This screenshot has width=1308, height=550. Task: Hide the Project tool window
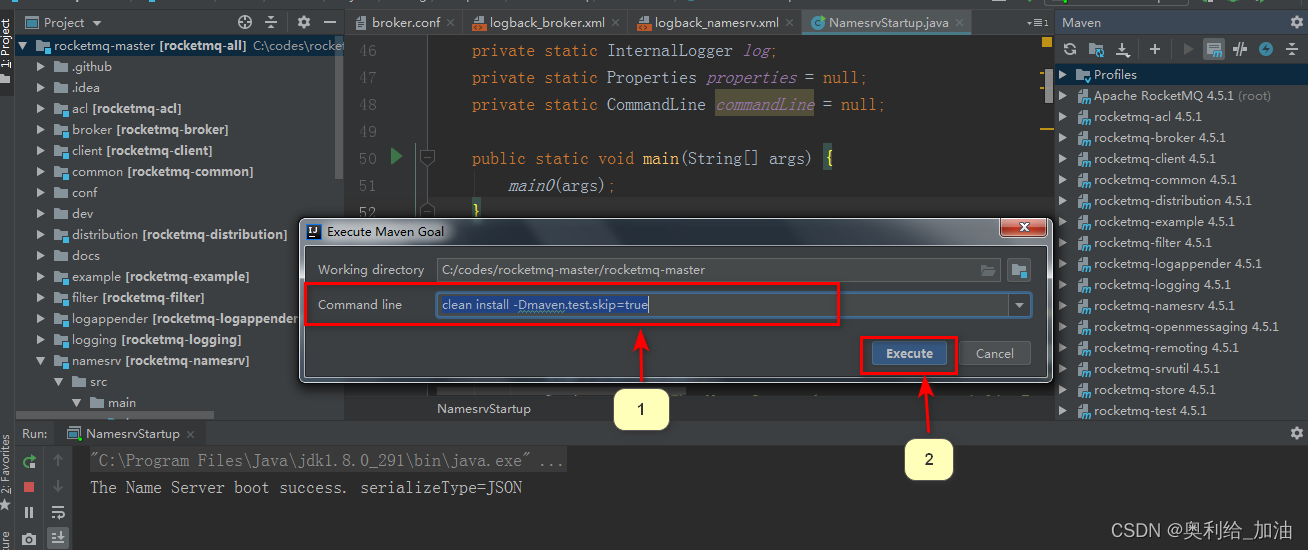click(x=330, y=22)
